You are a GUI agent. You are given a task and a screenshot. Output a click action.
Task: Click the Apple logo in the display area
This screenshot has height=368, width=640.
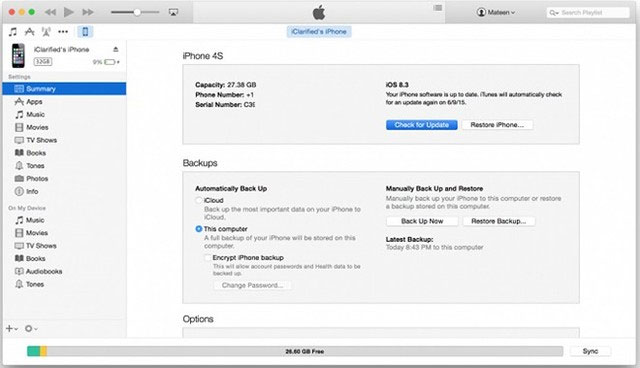coord(319,12)
